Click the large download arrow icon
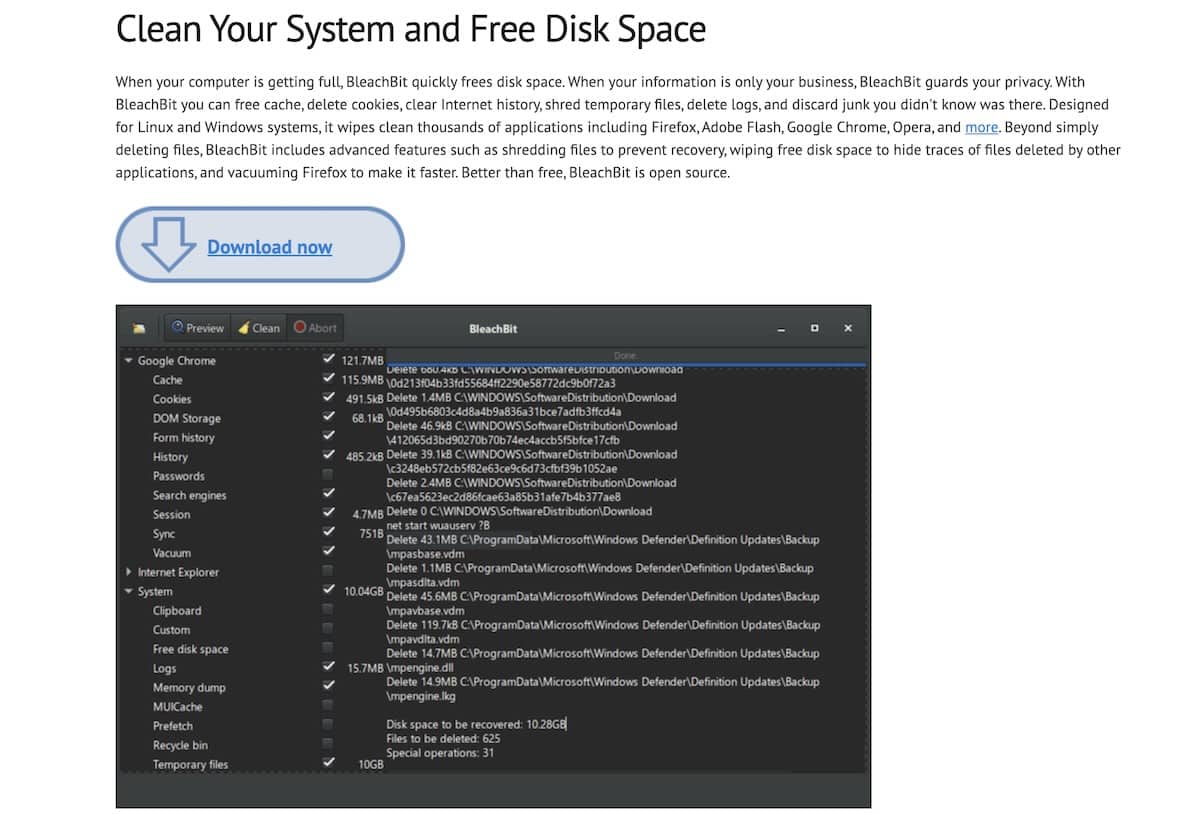 (168, 244)
